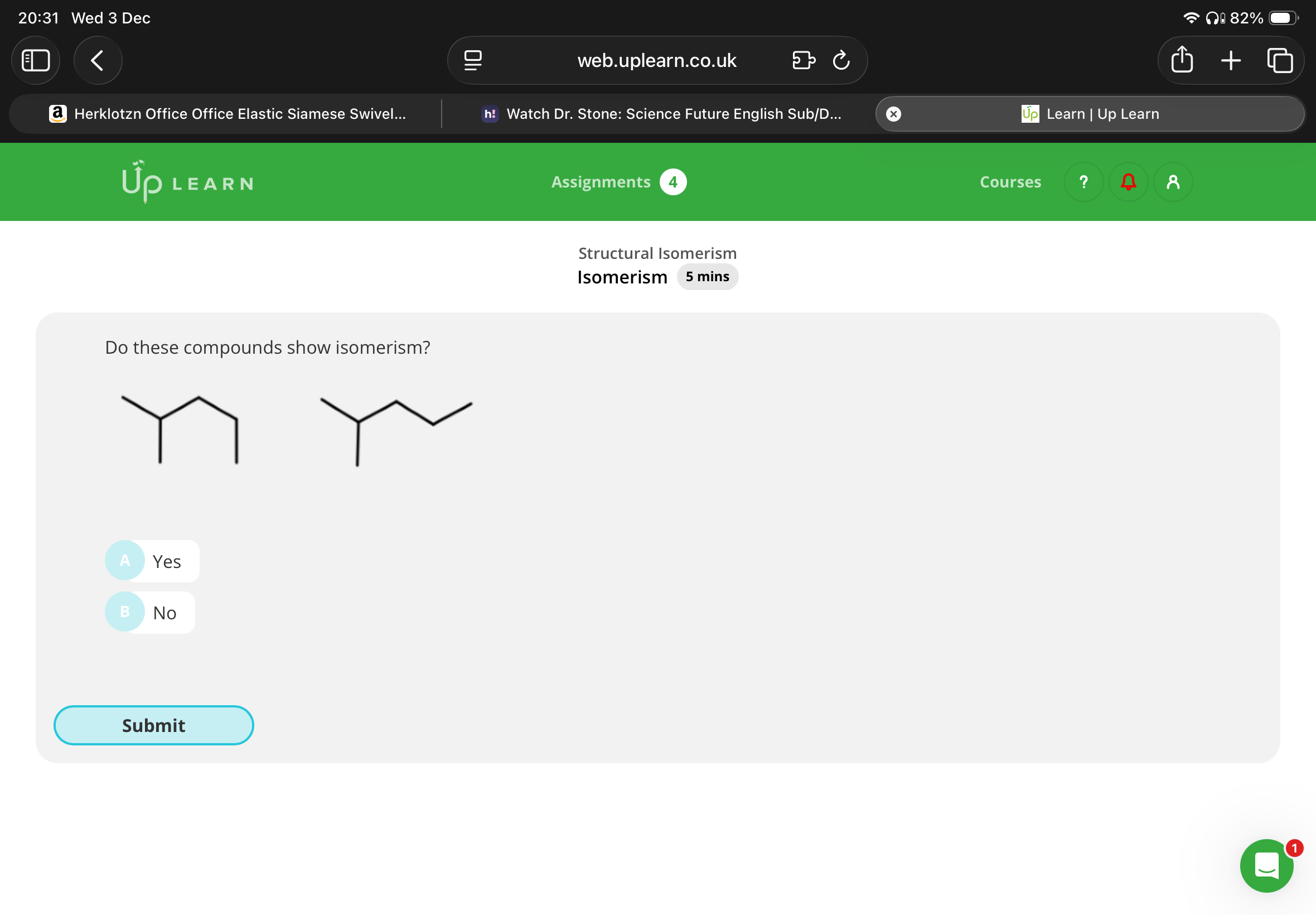
Task: Navigate back with the chevron arrow
Action: [x=97, y=60]
